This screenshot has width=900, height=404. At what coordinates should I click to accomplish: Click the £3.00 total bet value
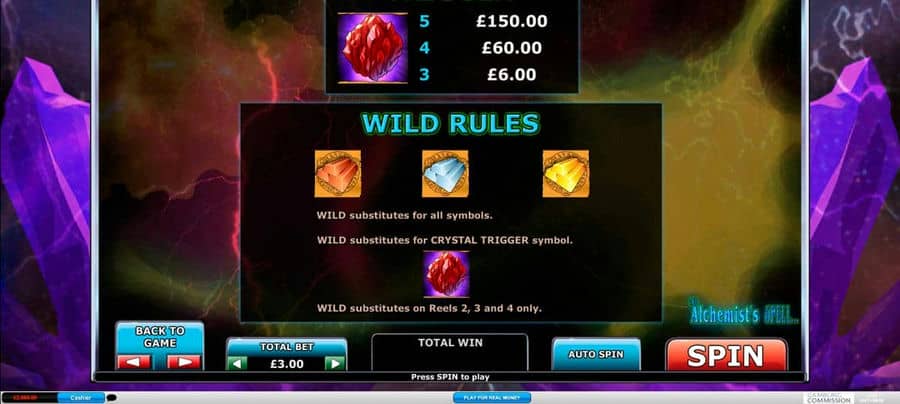pyautogui.click(x=286, y=364)
